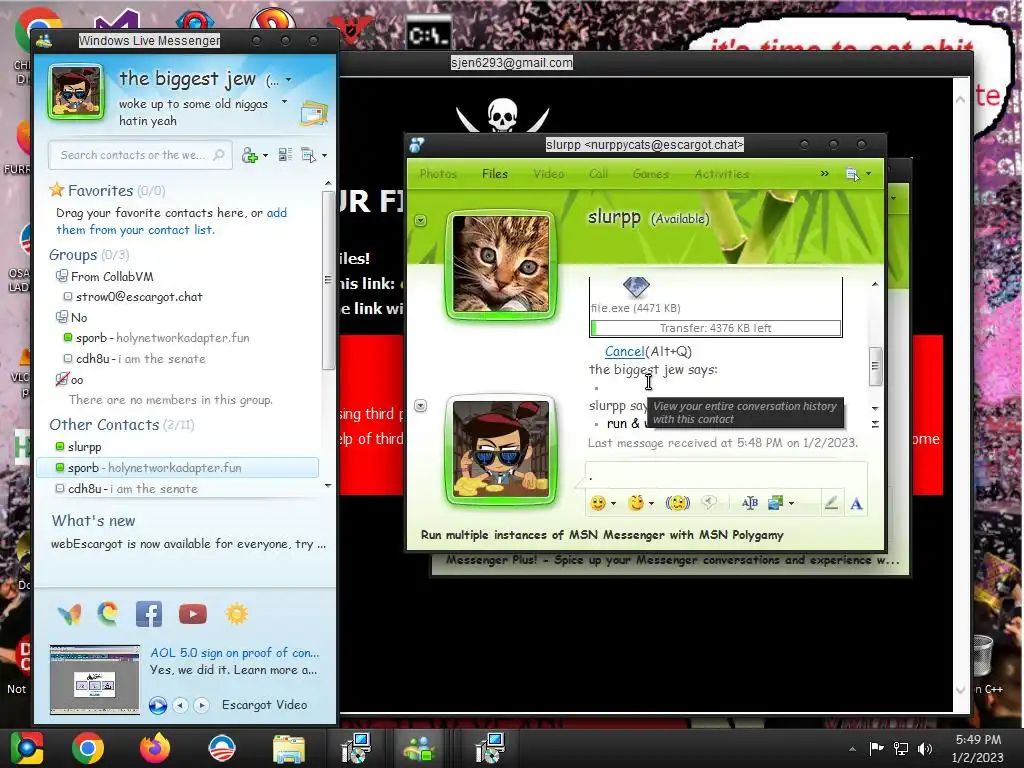
Task: Click webEscargot is now available text
Action: 188,543
